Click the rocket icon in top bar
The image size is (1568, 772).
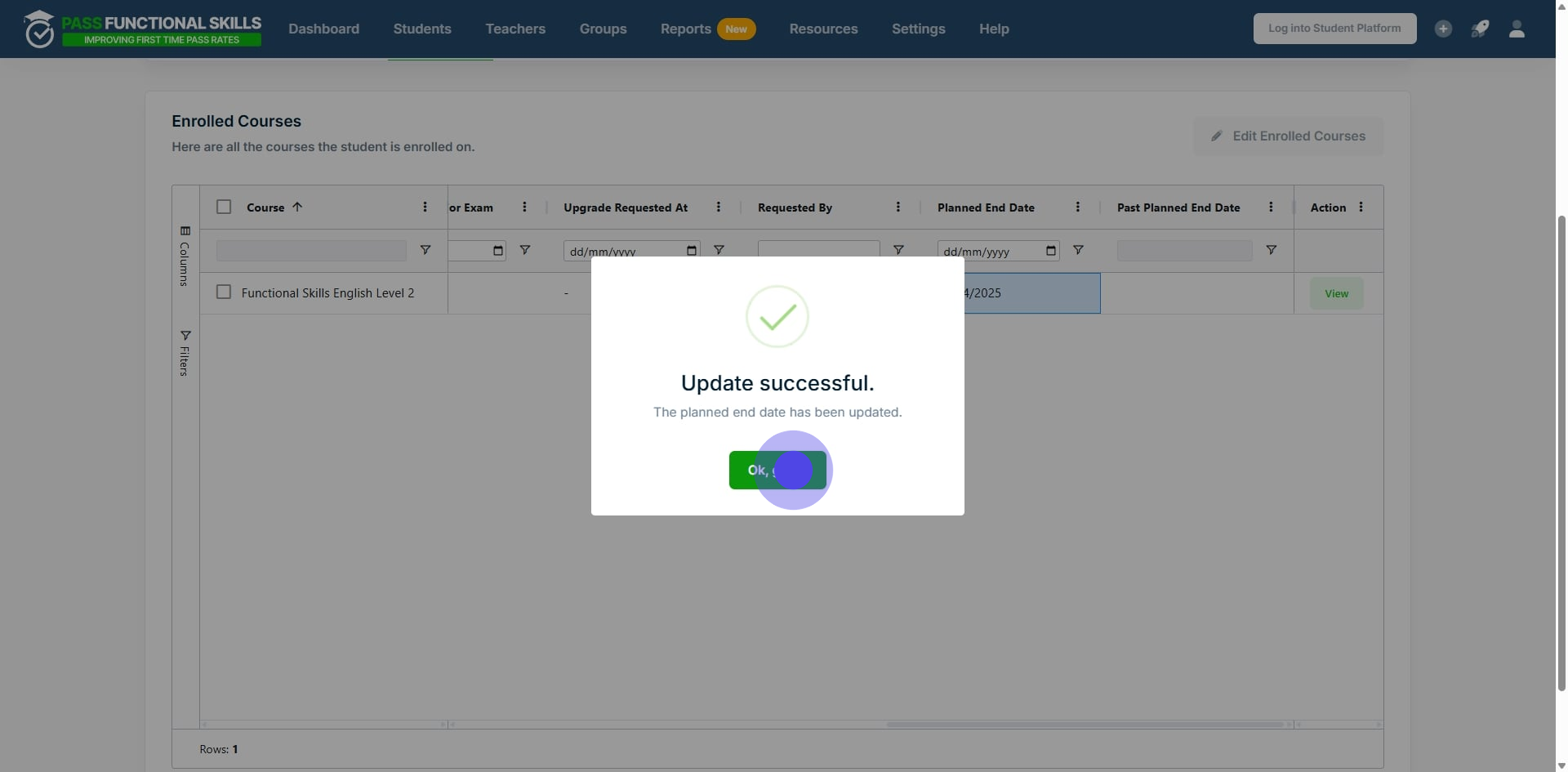point(1480,29)
